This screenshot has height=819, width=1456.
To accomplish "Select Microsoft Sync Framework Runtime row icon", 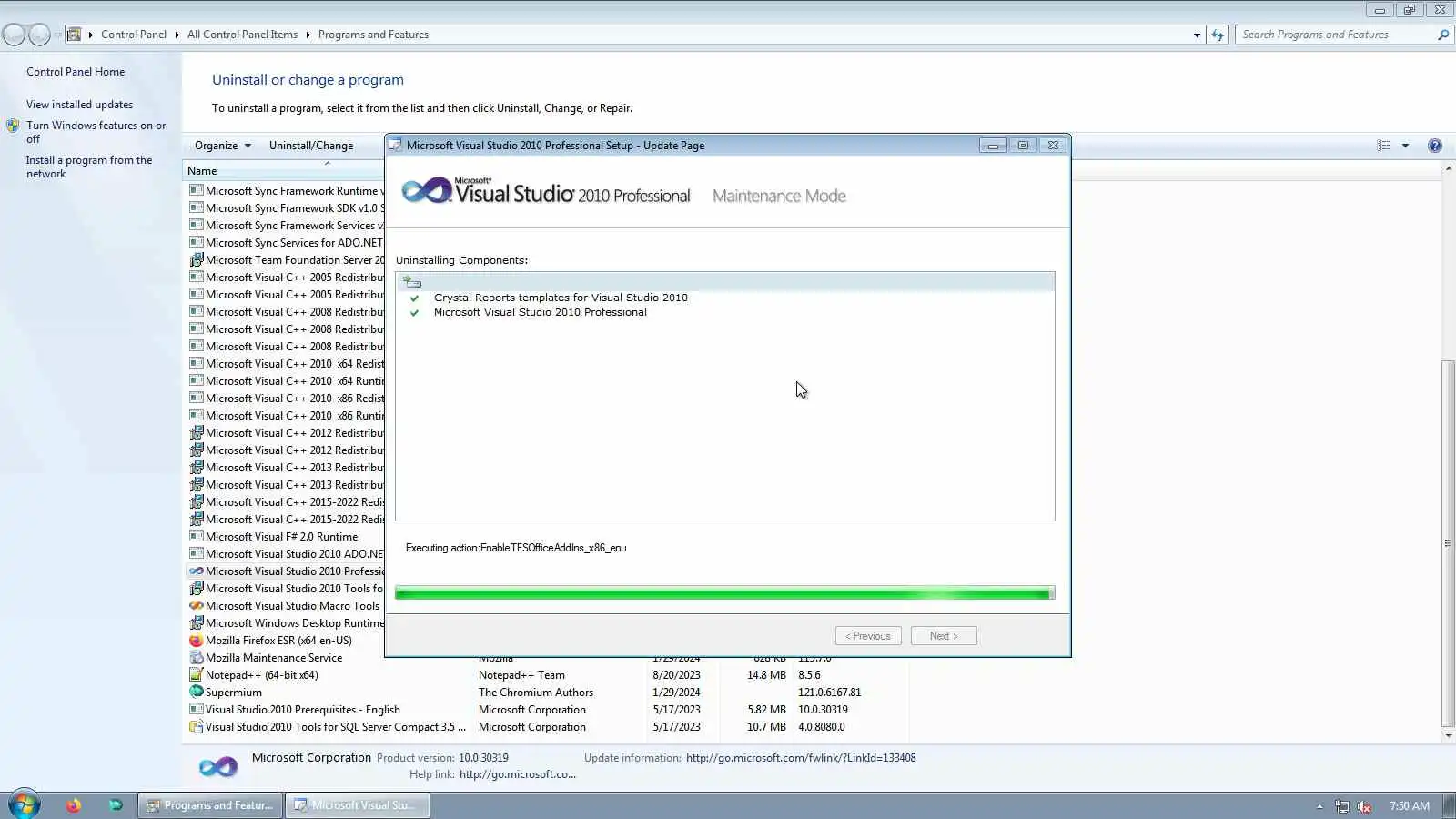I will pos(196,190).
